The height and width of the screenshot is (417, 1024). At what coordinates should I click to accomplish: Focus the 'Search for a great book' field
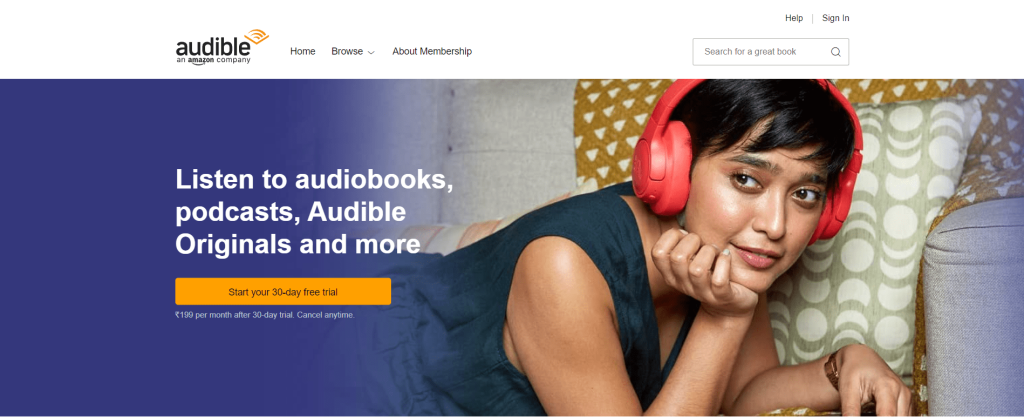click(771, 52)
